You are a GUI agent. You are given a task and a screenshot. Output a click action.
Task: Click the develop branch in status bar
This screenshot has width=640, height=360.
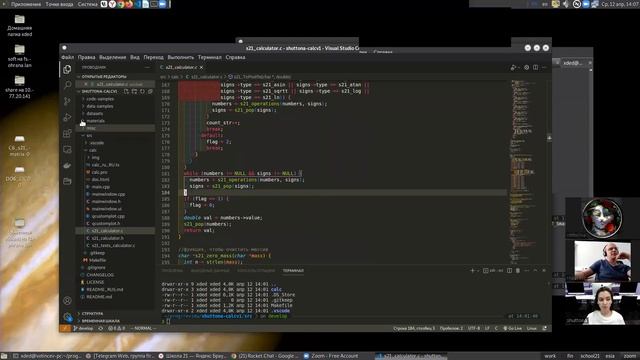pos(83,328)
